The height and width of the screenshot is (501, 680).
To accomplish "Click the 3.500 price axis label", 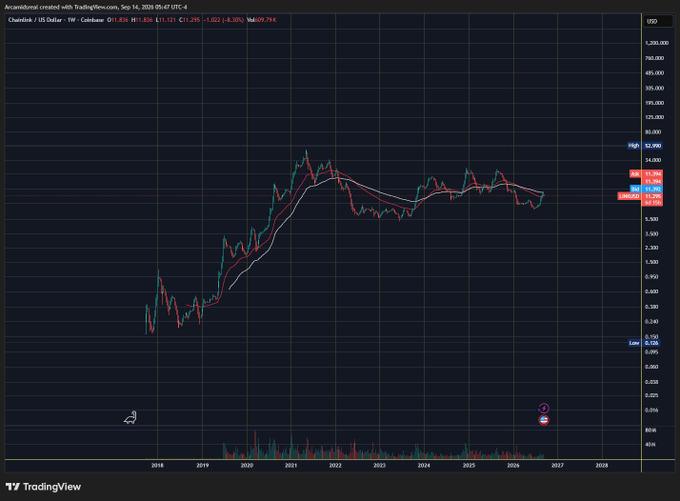I will 652,234.
